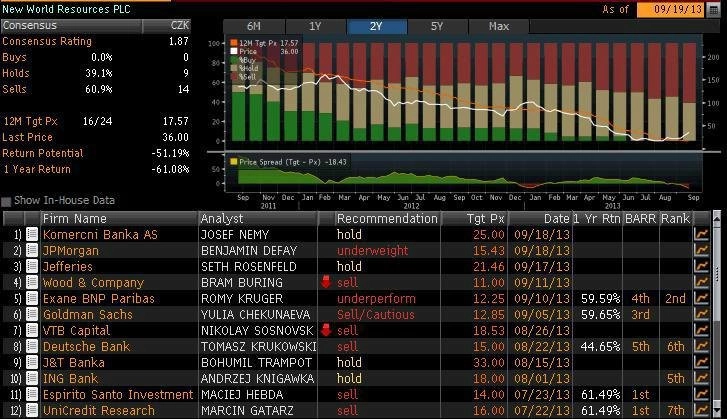Open chart icon in J&T Banka row
This screenshot has width=727, height=419.
coord(701,362)
